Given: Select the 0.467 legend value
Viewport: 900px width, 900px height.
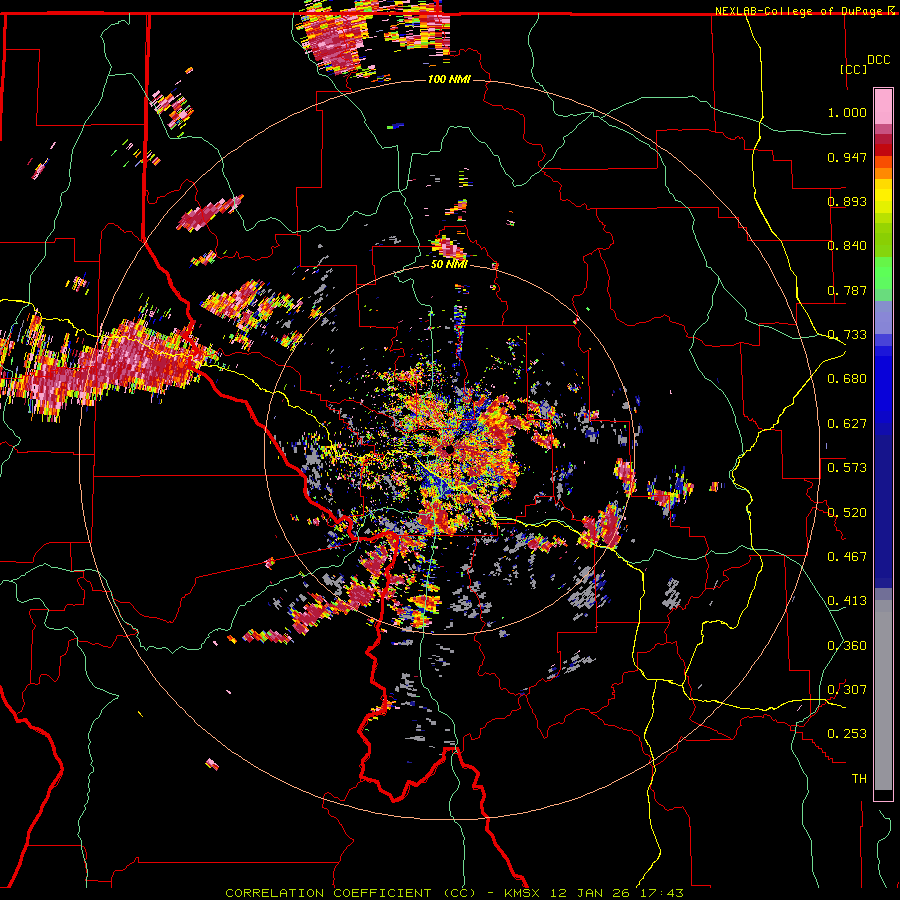Looking at the screenshot, I should pyautogui.click(x=847, y=557).
